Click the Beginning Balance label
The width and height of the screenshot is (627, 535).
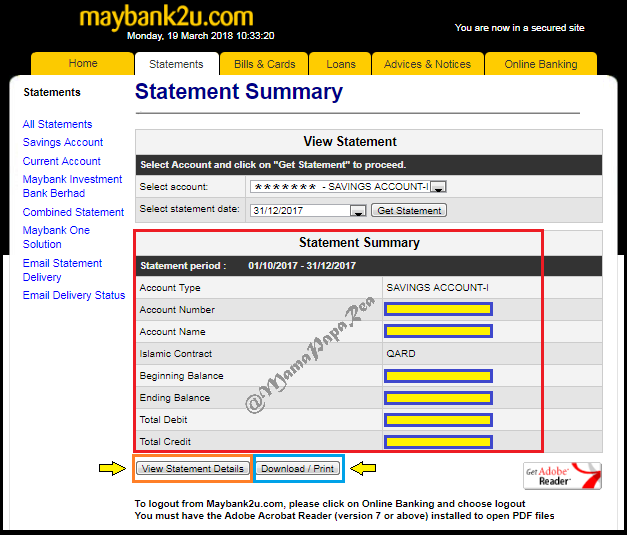182,376
